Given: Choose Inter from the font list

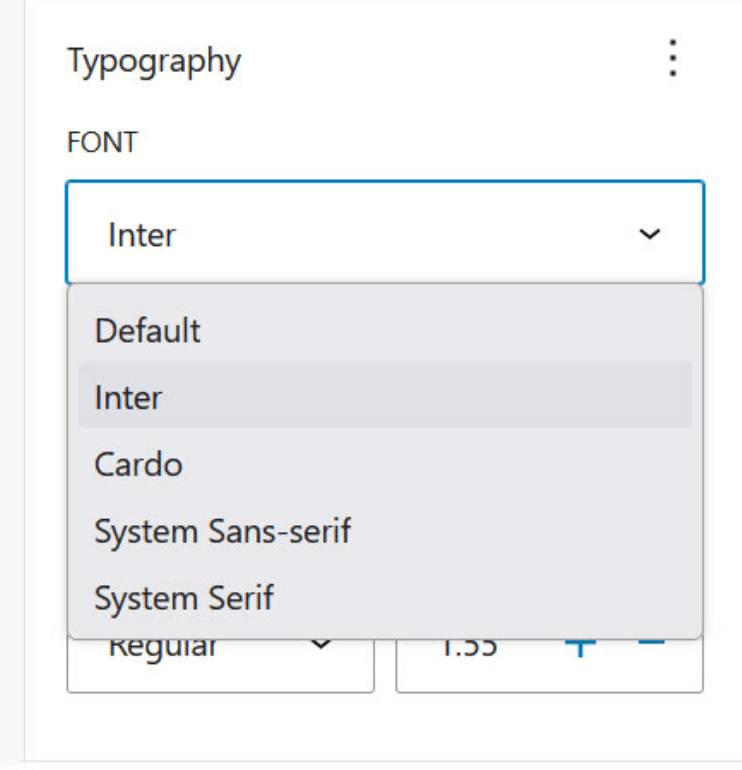Looking at the screenshot, I should coord(385,396).
